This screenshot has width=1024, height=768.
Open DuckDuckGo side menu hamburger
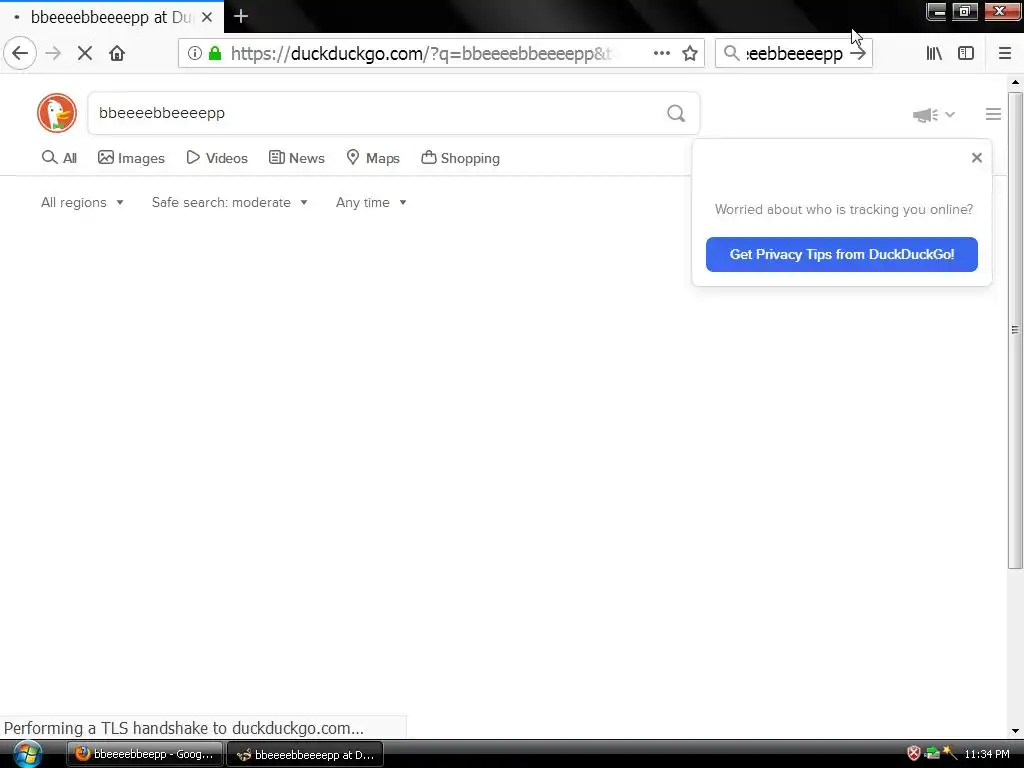[993, 114]
